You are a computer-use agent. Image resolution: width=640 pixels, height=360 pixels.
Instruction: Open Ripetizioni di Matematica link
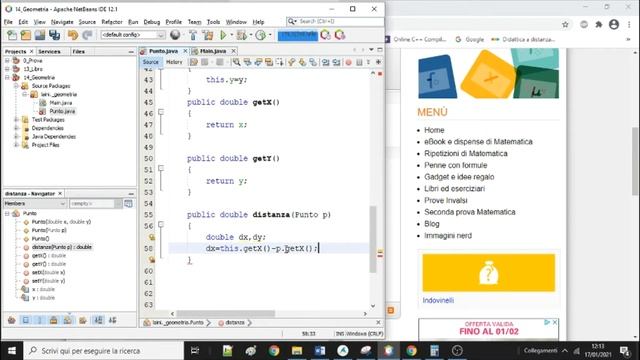point(466,153)
